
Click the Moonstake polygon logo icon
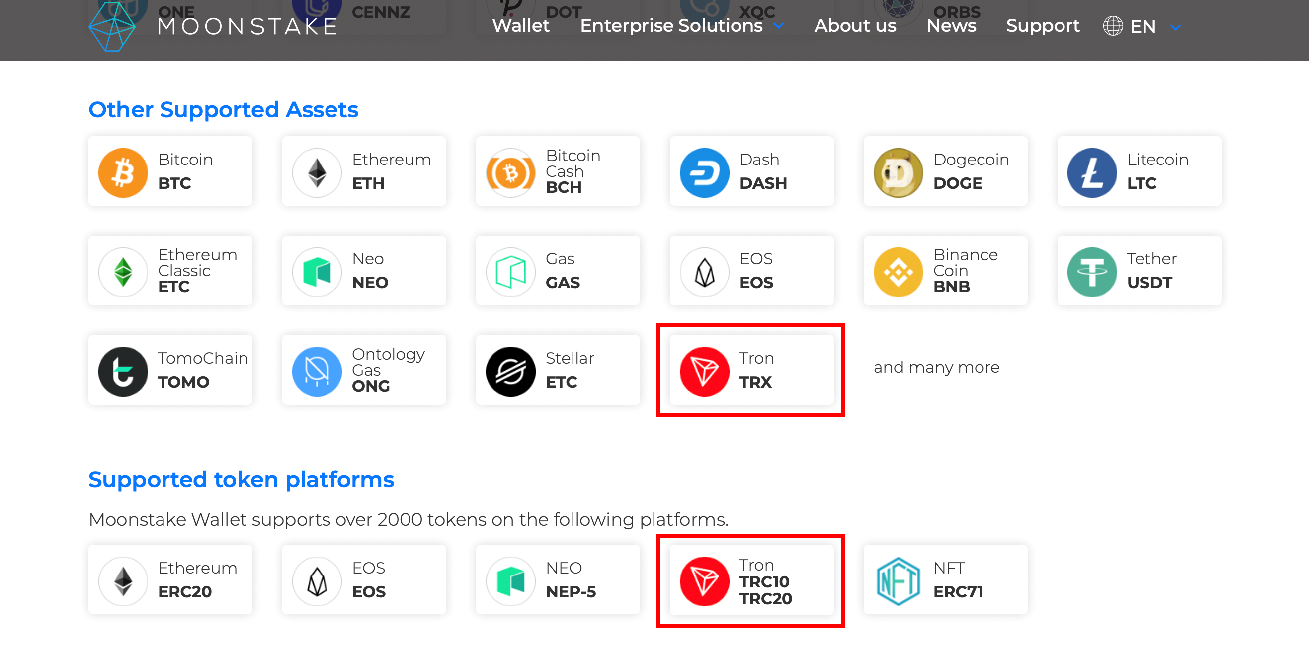112,26
